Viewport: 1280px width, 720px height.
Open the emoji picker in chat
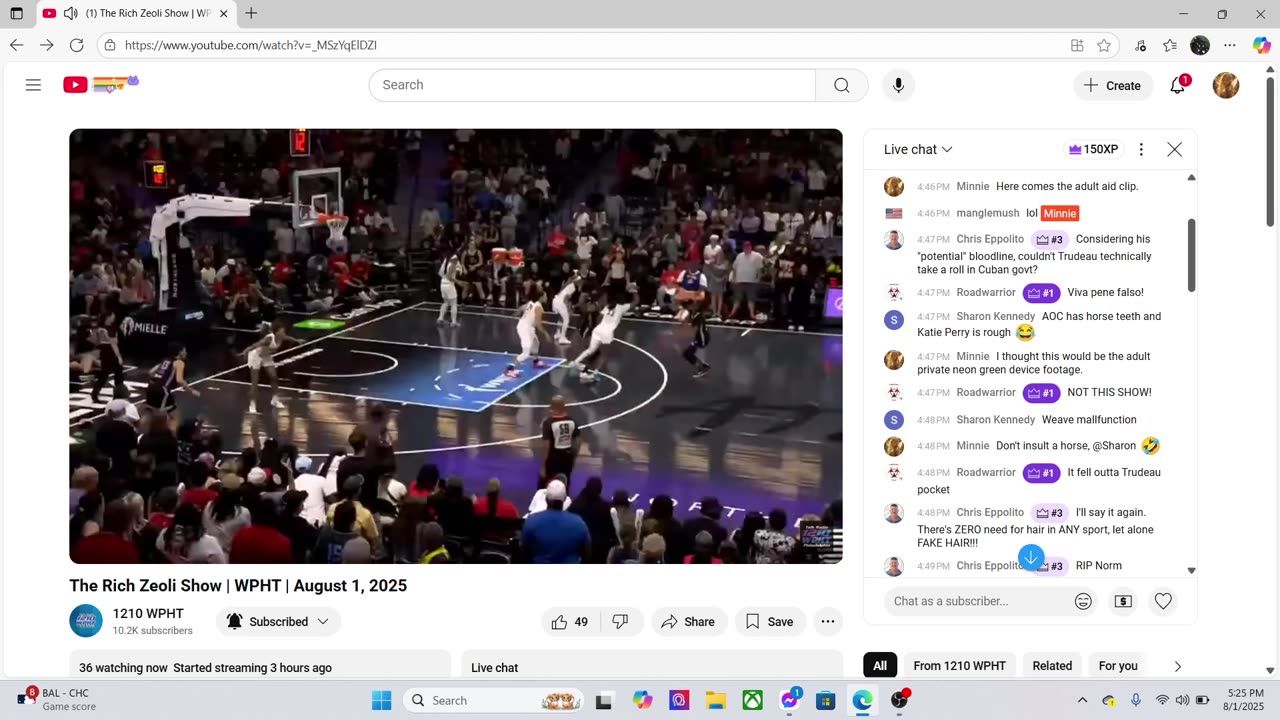[1083, 601]
